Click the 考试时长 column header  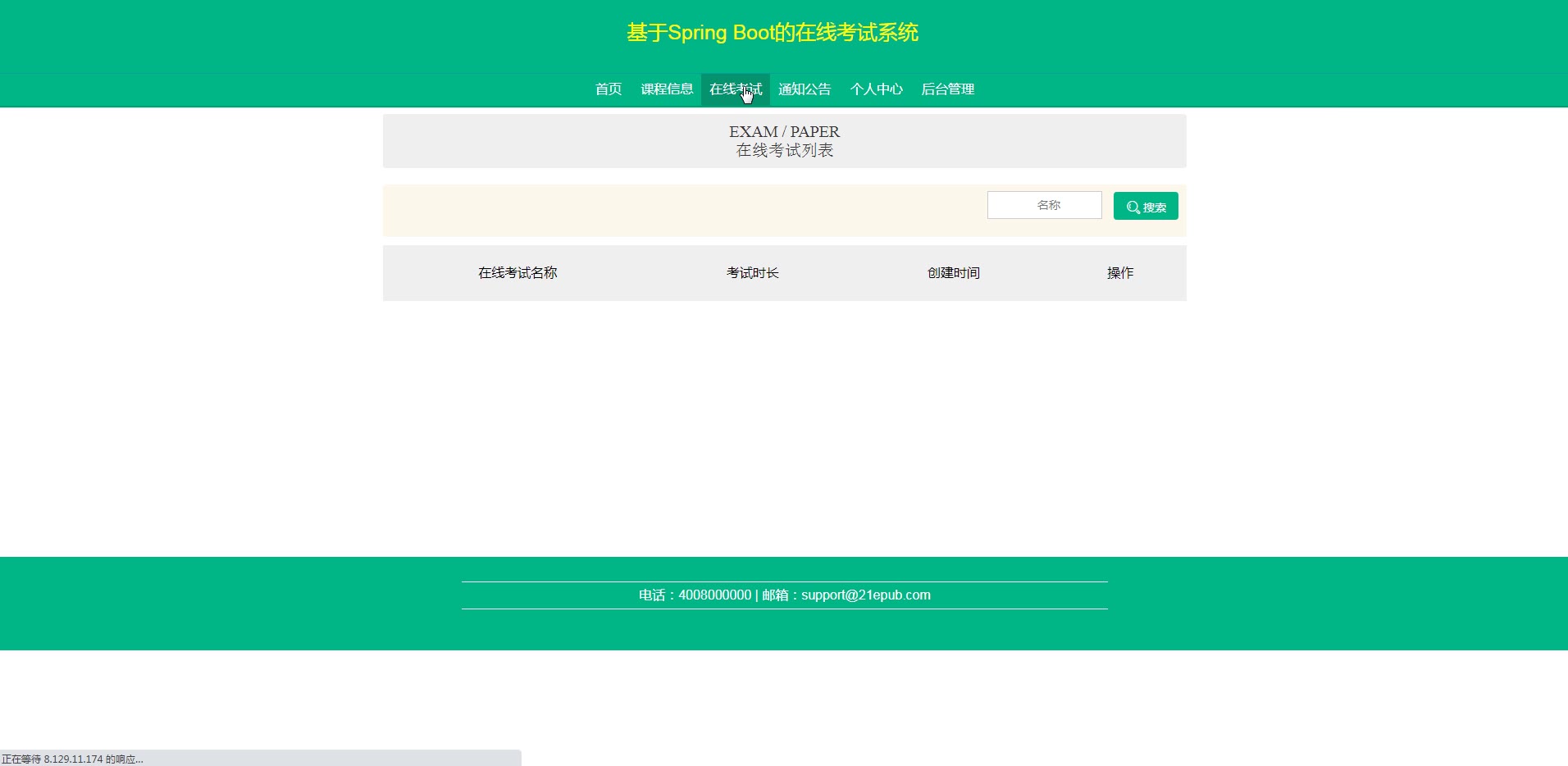point(753,273)
